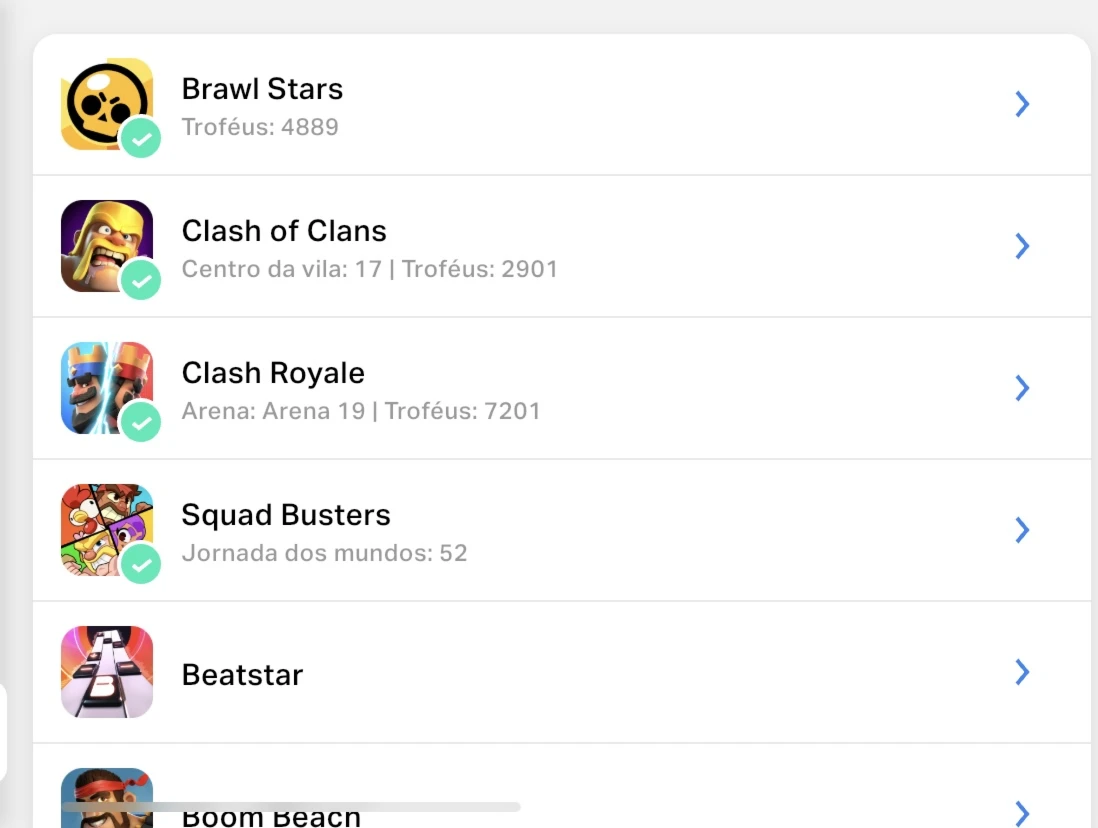Select the Boom Beach soldier icon

tap(106, 798)
